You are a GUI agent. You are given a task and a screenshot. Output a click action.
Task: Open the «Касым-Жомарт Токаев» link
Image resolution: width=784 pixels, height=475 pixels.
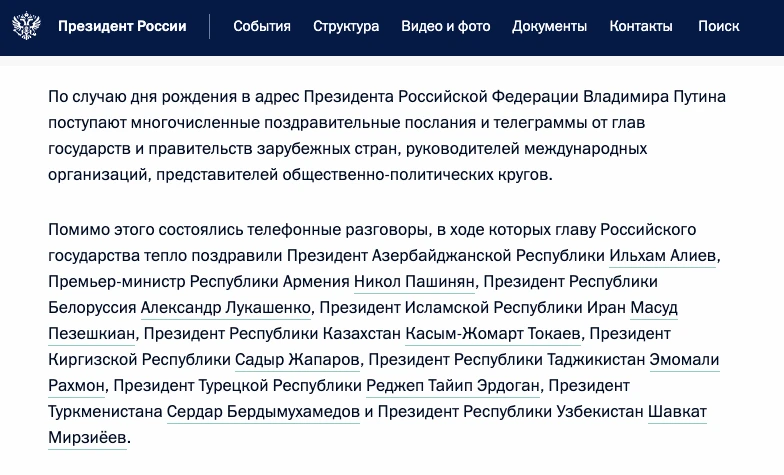click(x=492, y=334)
